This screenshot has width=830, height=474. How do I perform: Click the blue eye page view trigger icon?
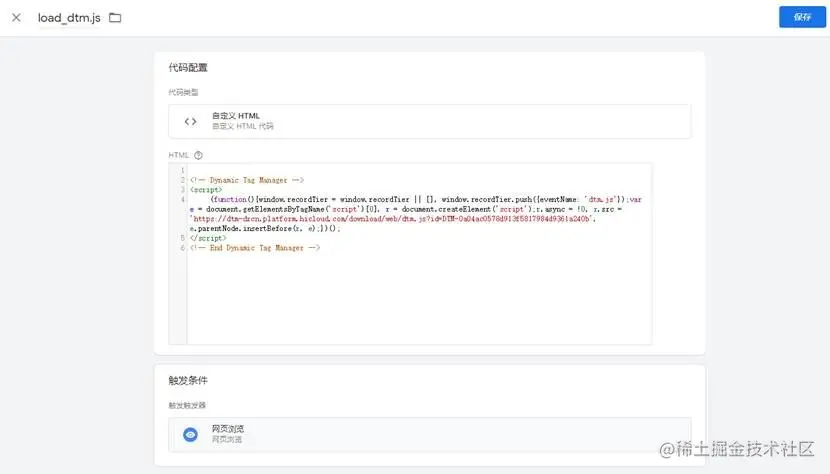(191, 434)
